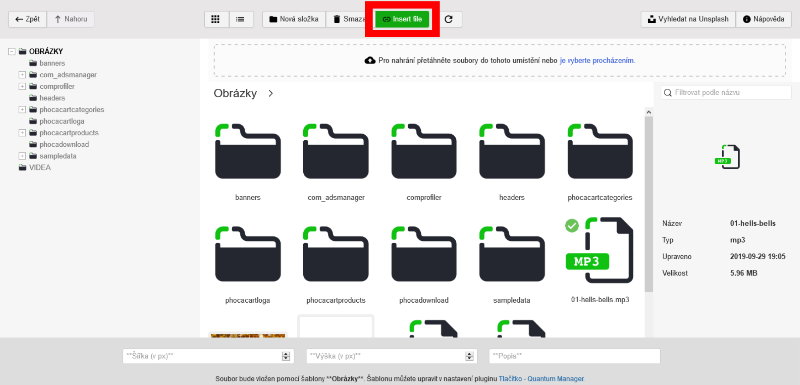This screenshot has width=800, height=385.
Task: Expand phocacartproducts in the tree
Action: (22, 133)
